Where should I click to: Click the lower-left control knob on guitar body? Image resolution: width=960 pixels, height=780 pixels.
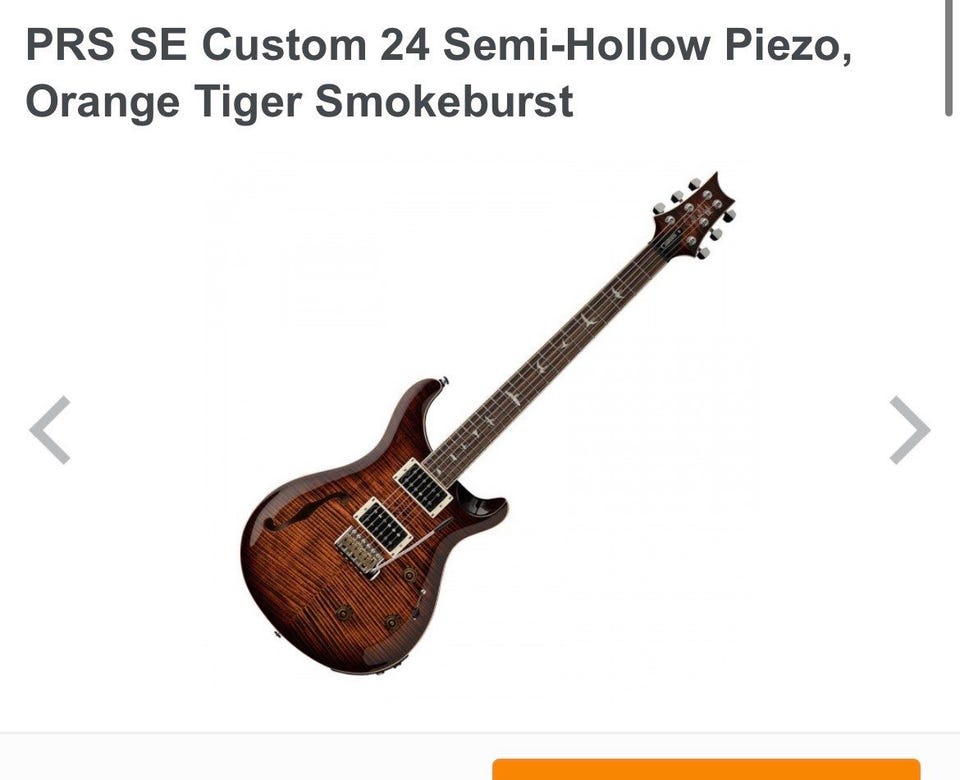tap(345, 613)
